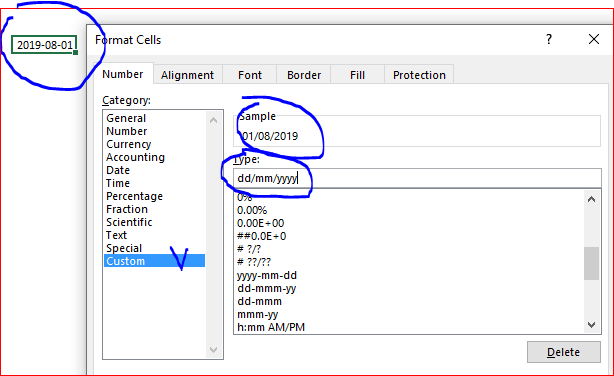Click into the Type format field

click(417, 178)
